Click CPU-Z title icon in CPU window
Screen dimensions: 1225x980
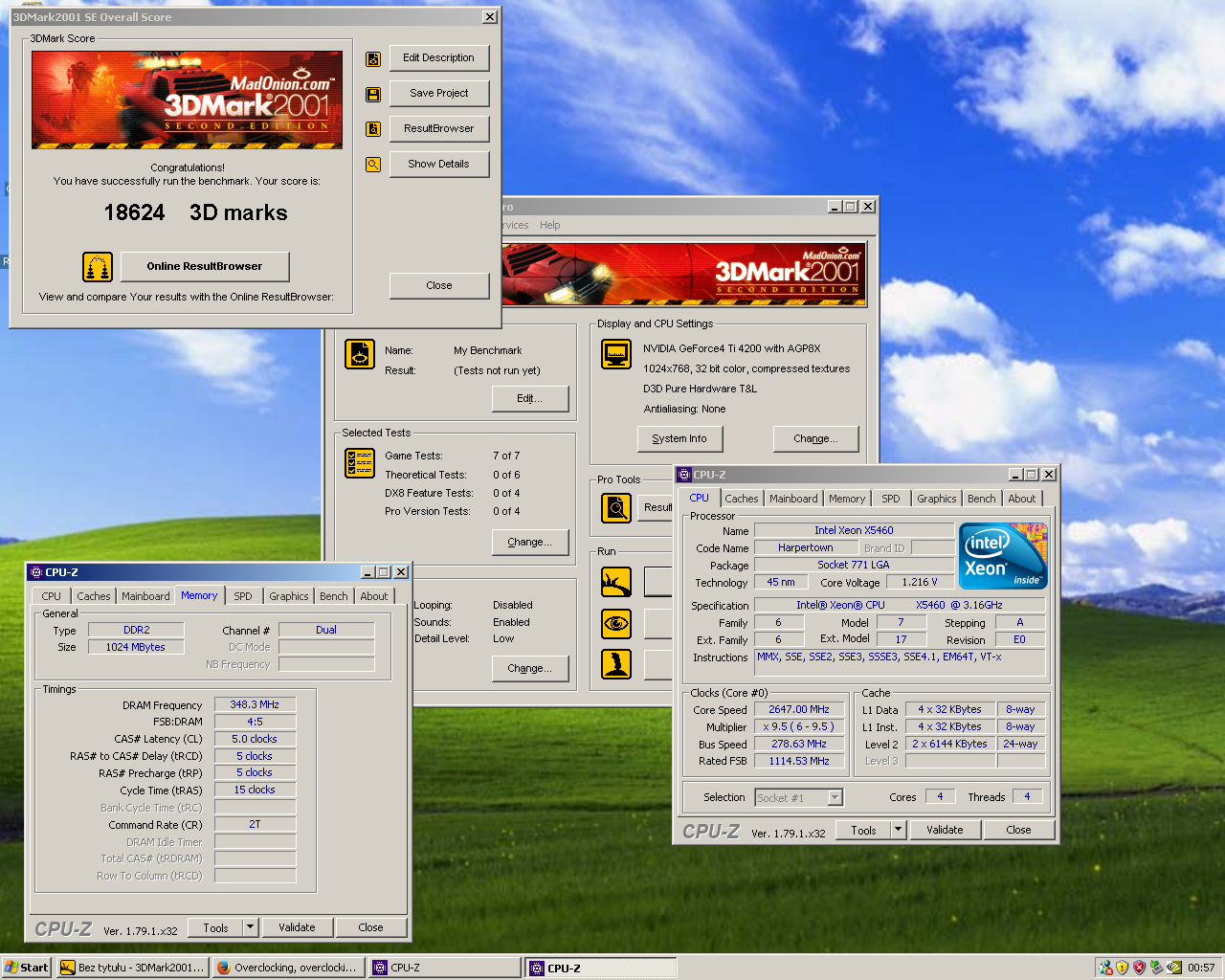pos(684,475)
